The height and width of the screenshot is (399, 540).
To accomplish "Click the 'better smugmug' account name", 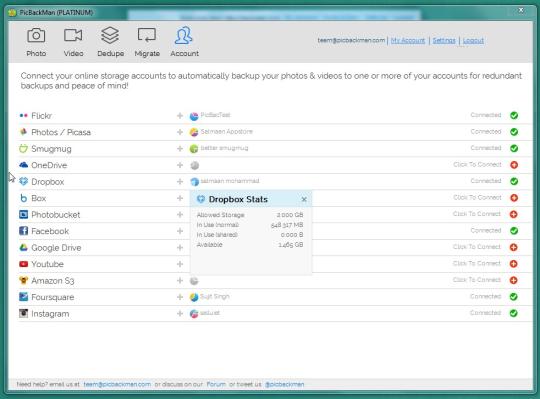I will tap(224, 148).
